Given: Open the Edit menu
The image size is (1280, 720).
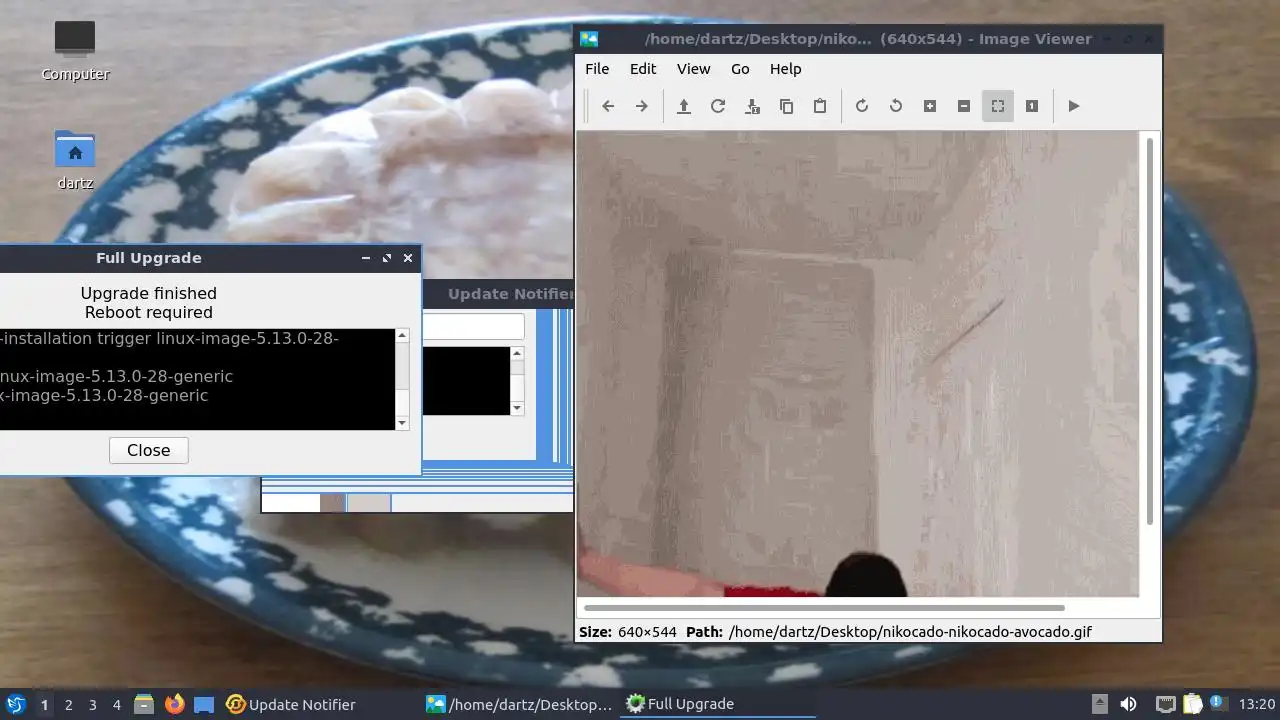Looking at the screenshot, I should click(x=643, y=69).
